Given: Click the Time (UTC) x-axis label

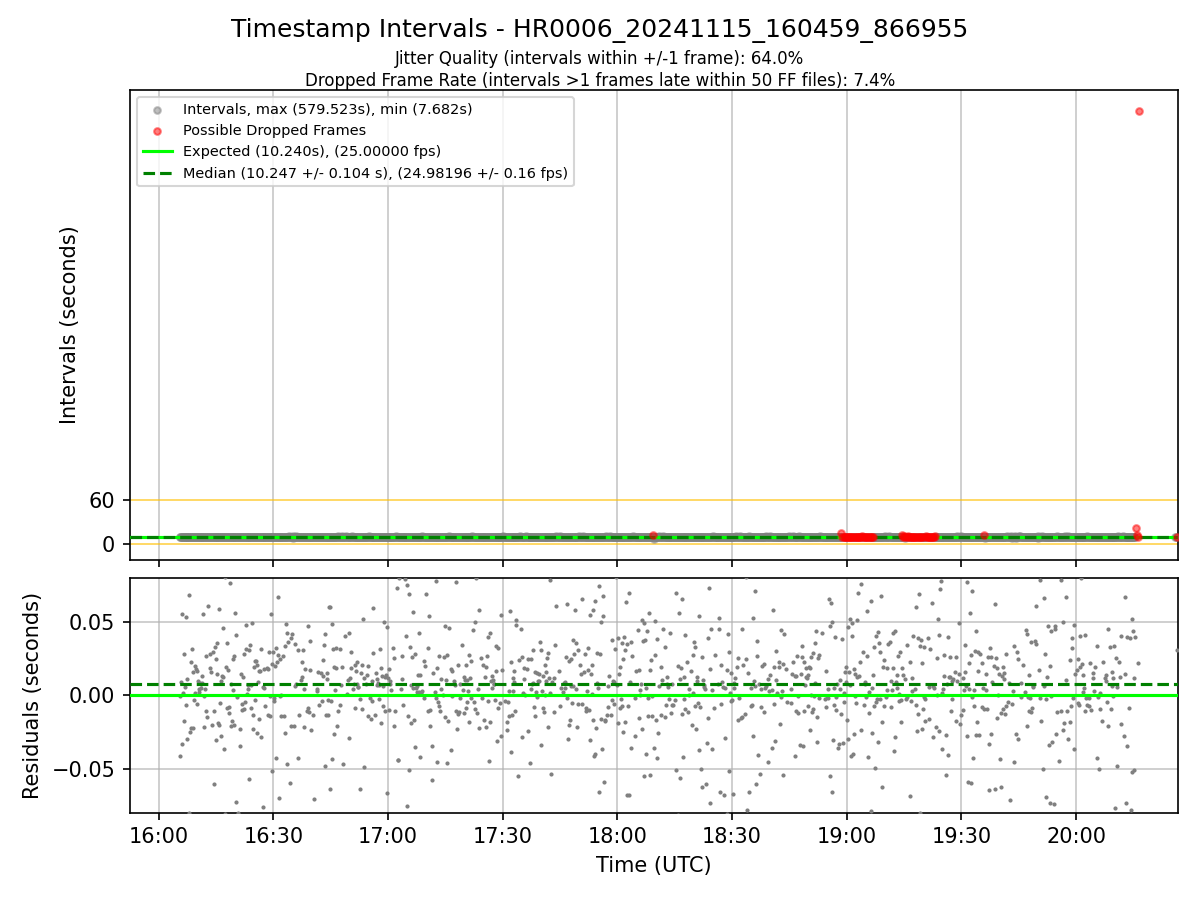Looking at the screenshot, I should [x=653, y=865].
